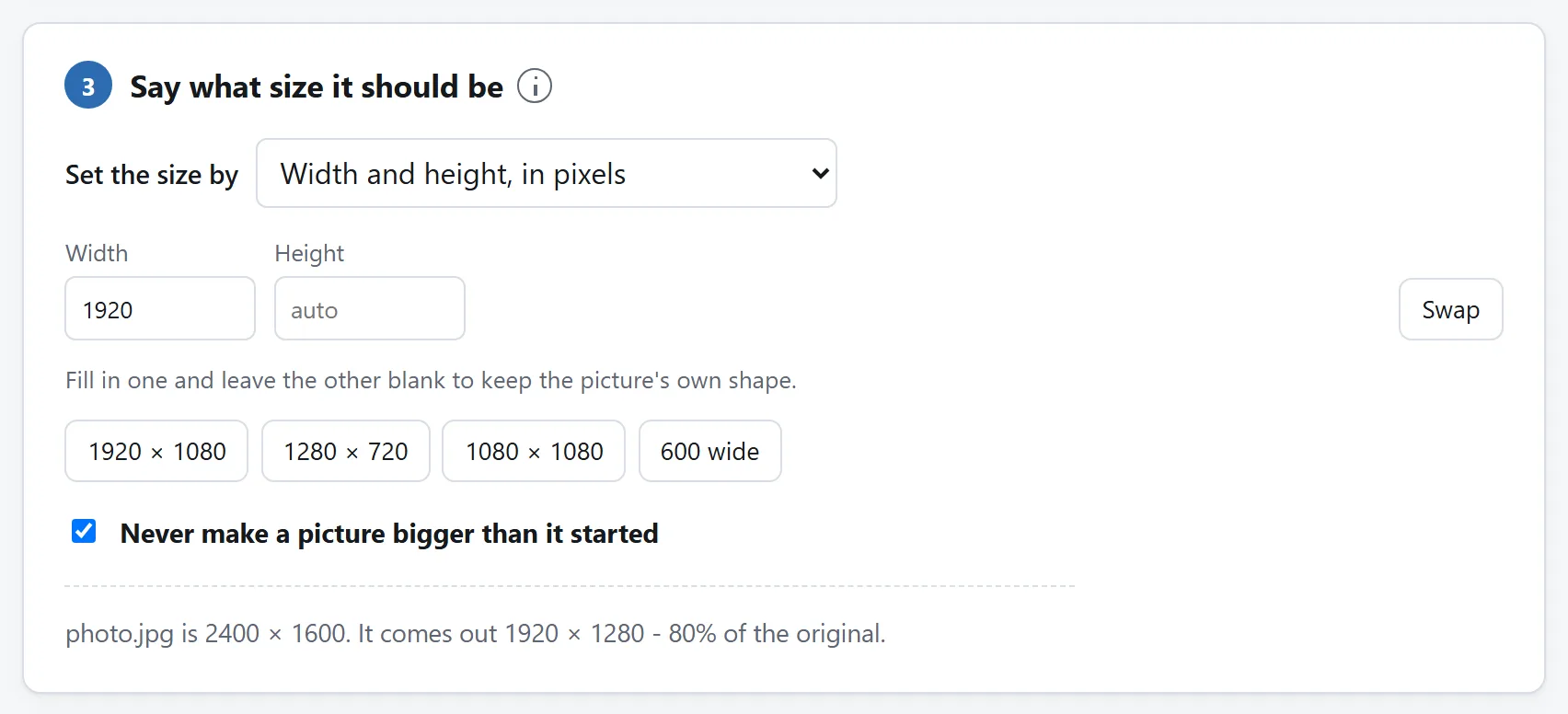Click the 'Set the size by' label

tap(152, 175)
